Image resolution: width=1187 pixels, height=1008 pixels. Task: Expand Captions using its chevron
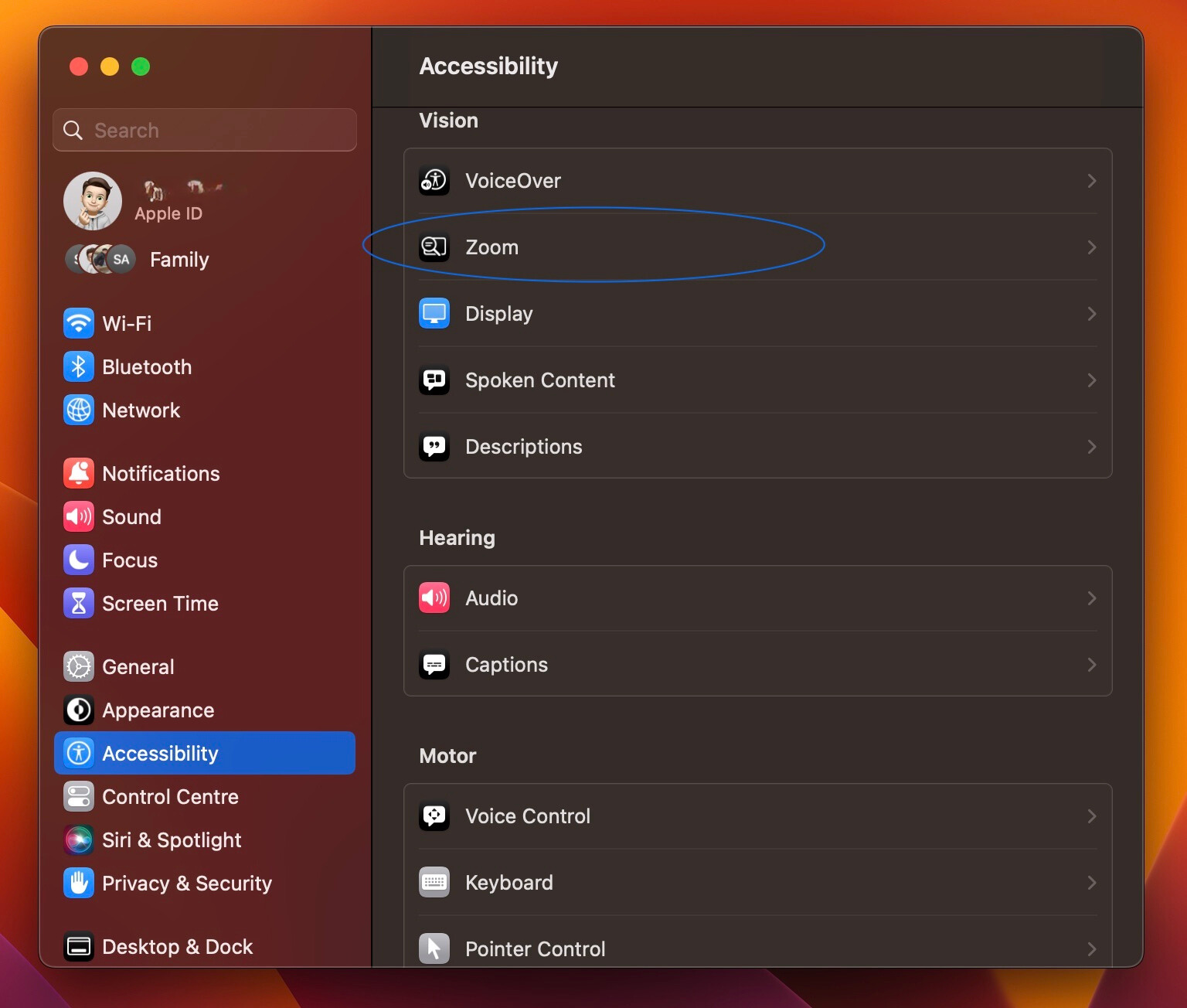point(1092,665)
